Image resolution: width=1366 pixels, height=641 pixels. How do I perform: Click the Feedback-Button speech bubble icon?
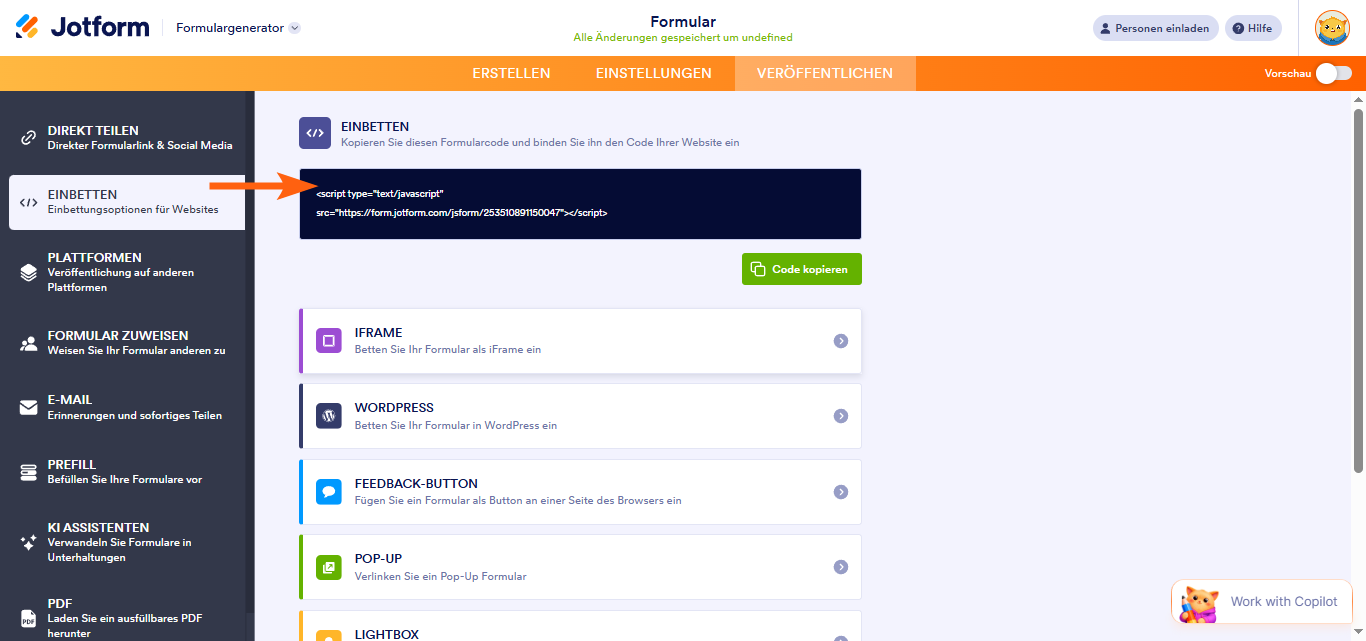pos(329,491)
